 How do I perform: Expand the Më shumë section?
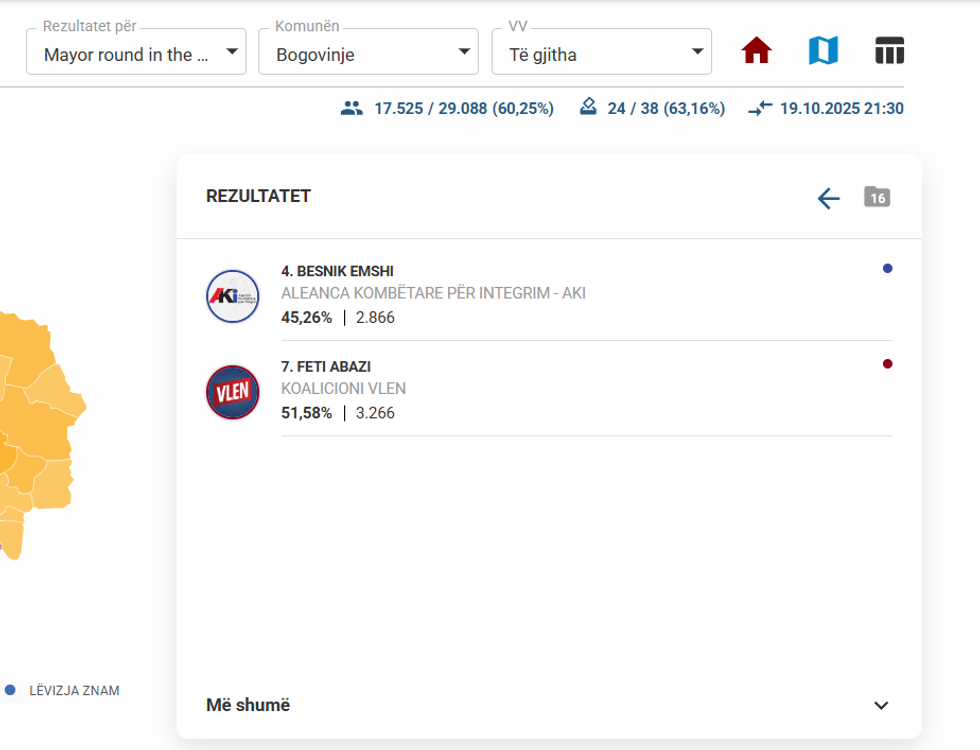pos(548,705)
